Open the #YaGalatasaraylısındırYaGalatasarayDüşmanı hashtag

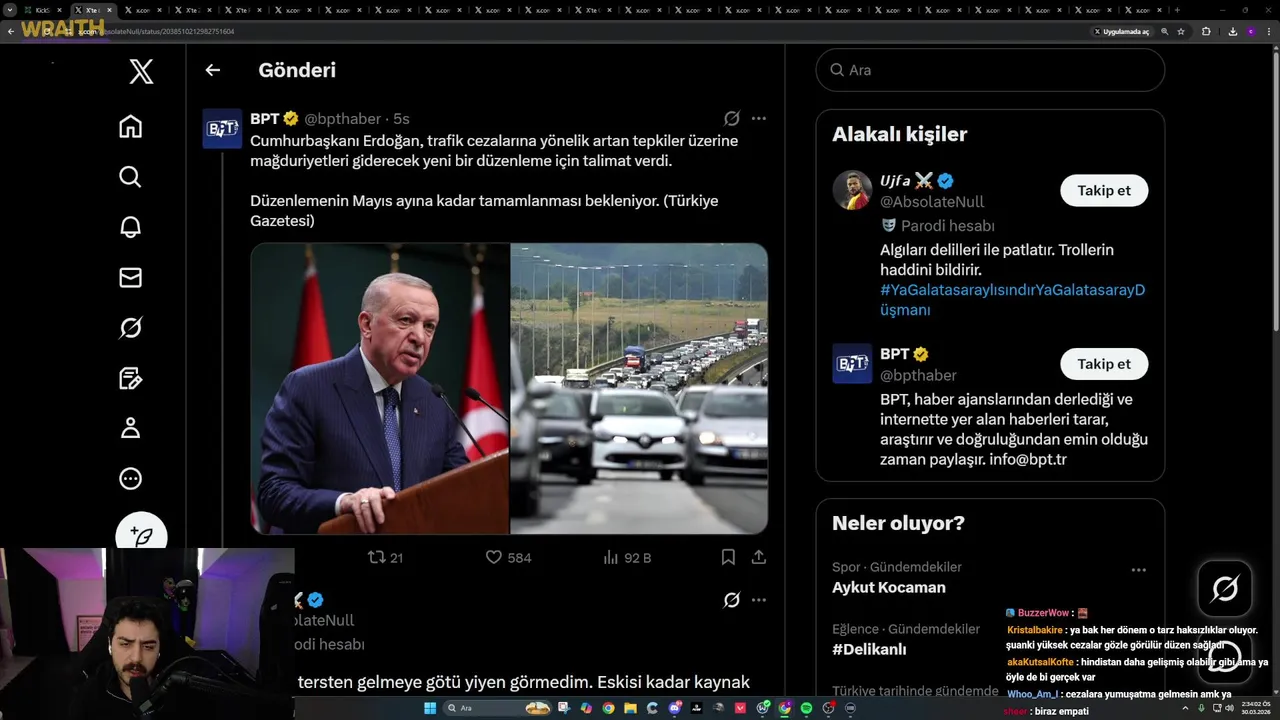click(1012, 300)
